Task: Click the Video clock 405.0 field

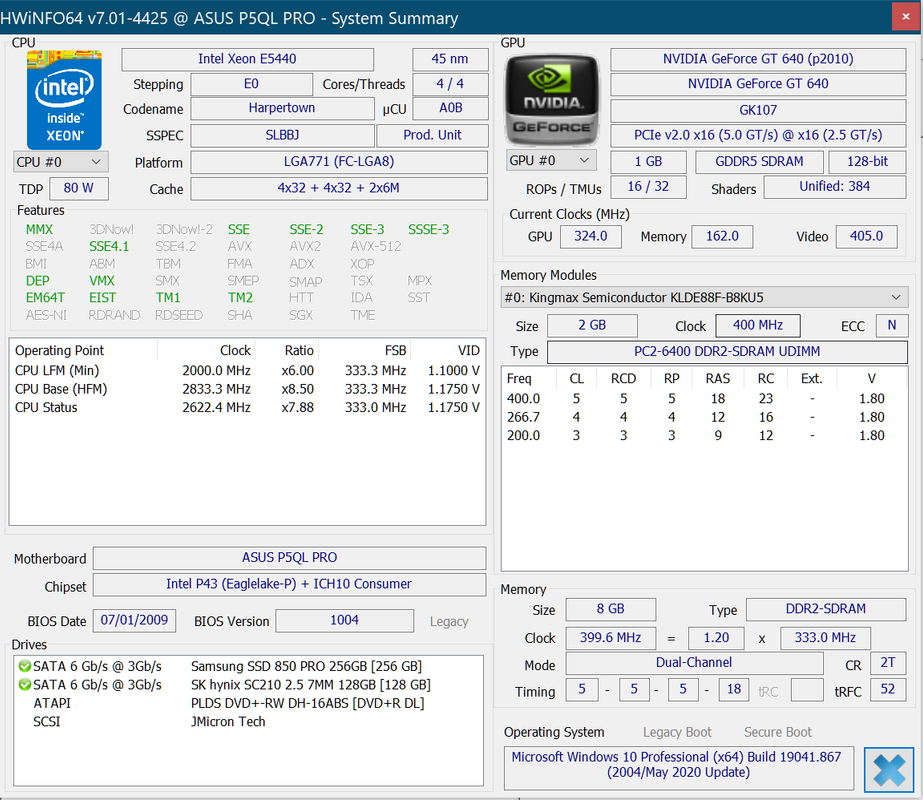Action: pos(866,237)
